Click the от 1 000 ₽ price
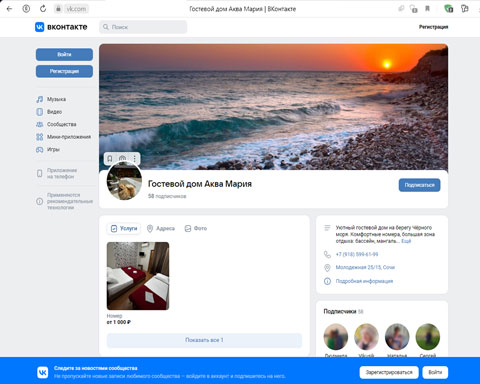480x384 pixels. pos(119,322)
